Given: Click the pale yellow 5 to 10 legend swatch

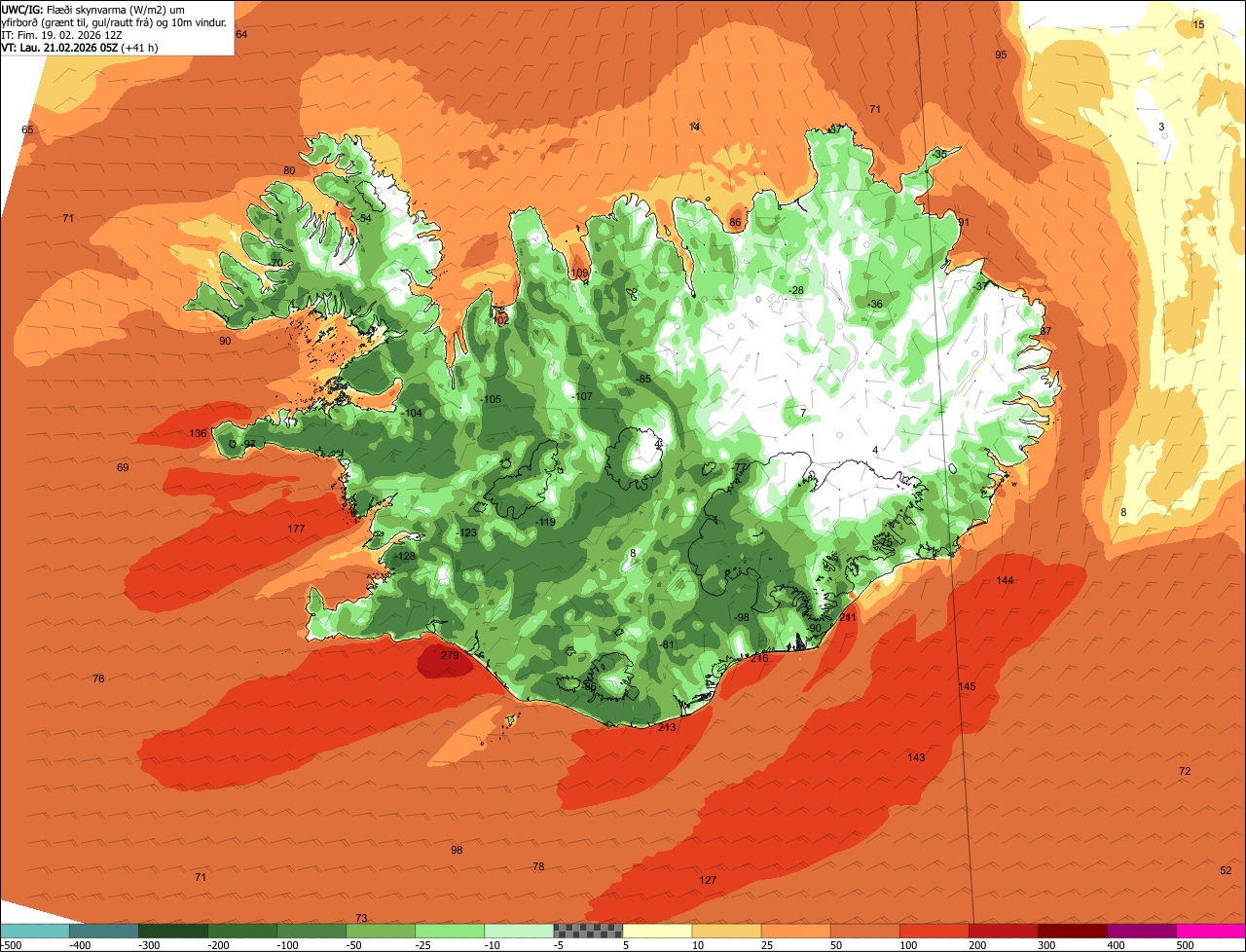Looking at the screenshot, I should [x=657, y=932].
